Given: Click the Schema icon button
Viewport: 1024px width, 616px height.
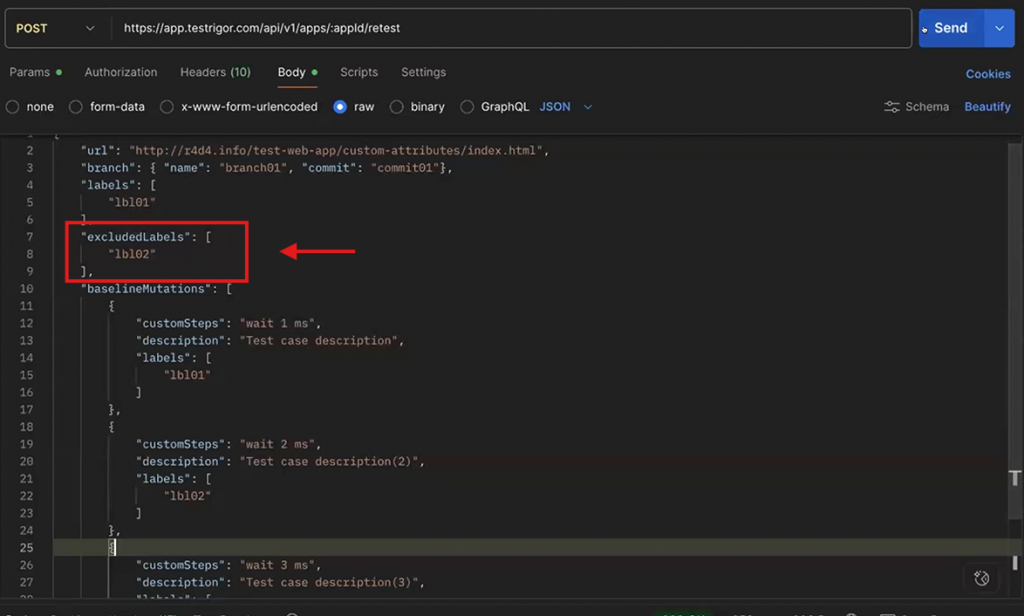Looking at the screenshot, I should [916, 107].
